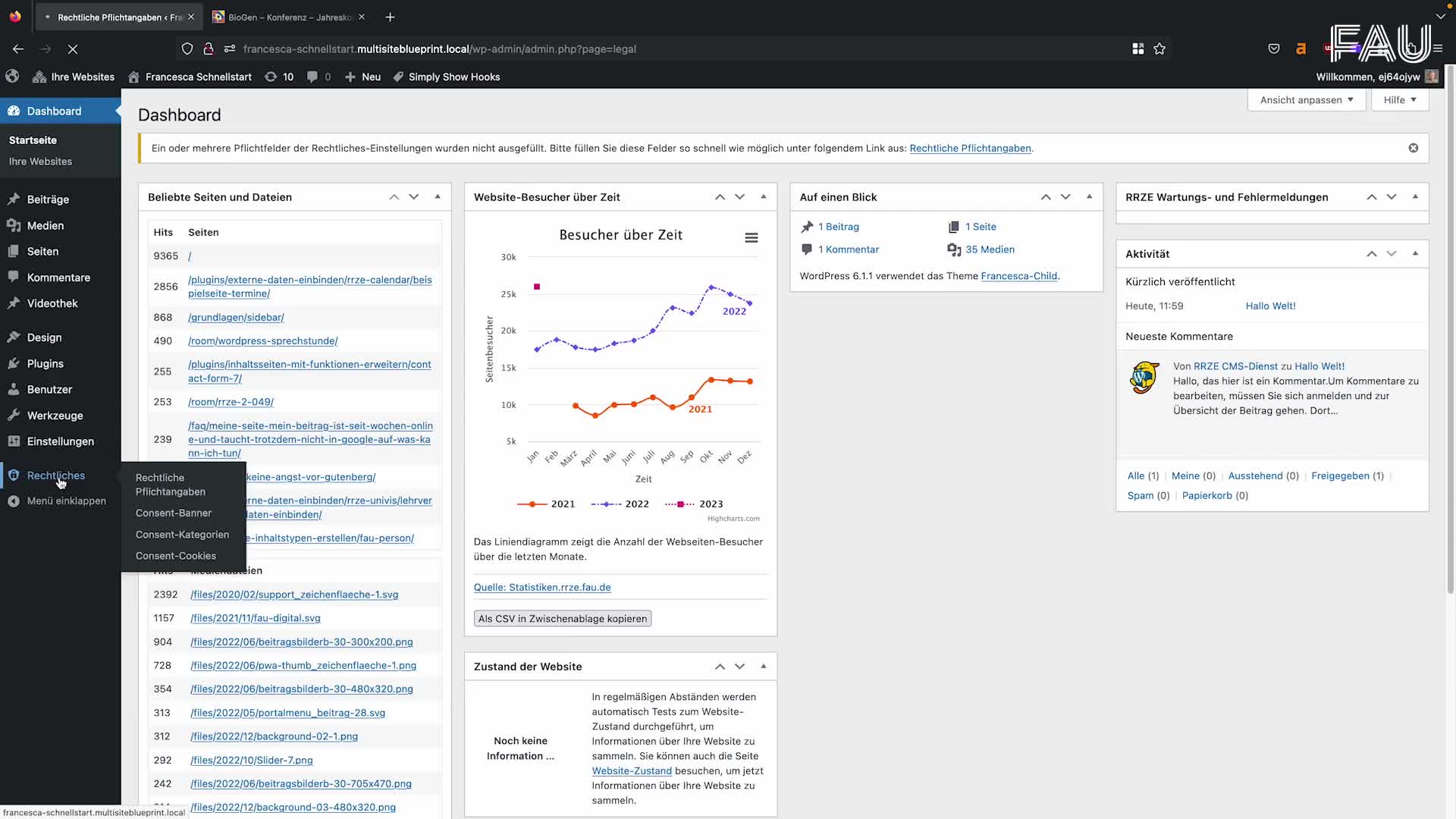Open the comments bubble in admin bar
The width and height of the screenshot is (1456, 819).
coord(318,77)
